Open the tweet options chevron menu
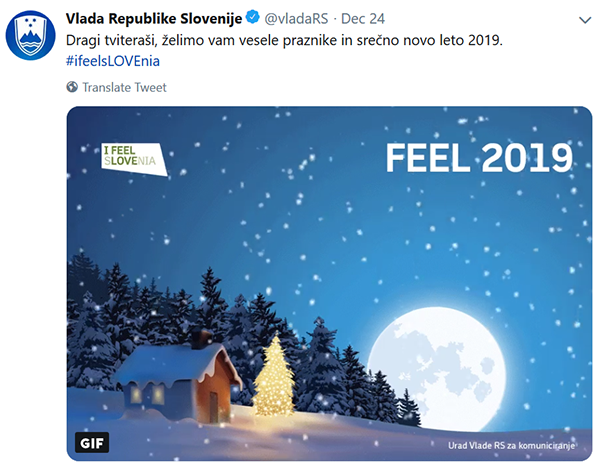The width and height of the screenshot is (600, 473). [583, 19]
